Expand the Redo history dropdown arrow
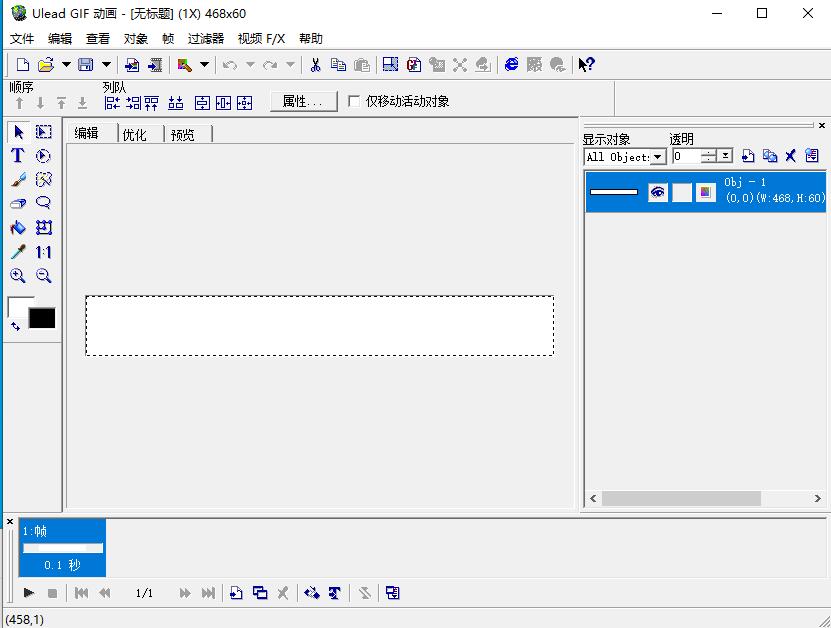831x628 pixels. tap(290, 65)
